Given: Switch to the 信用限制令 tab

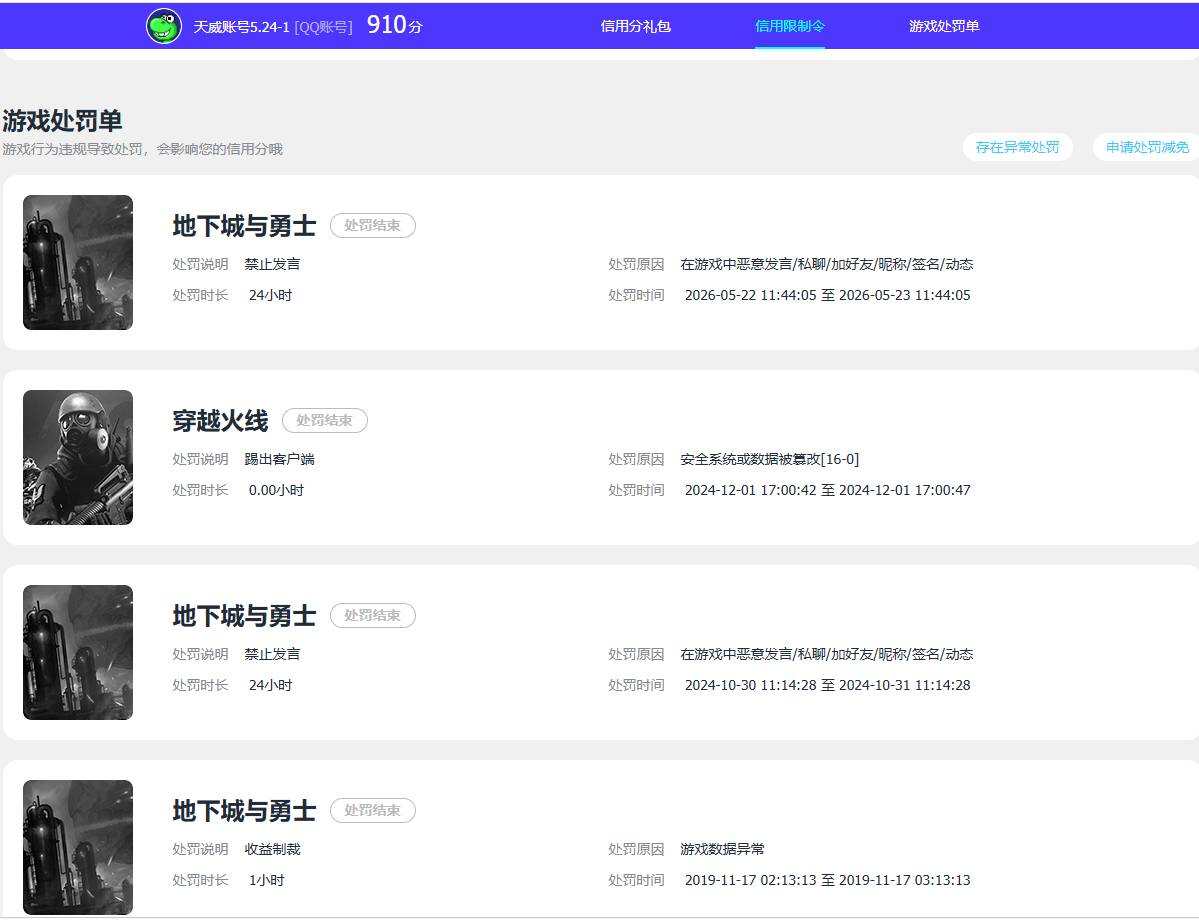Looking at the screenshot, I should tap(790, 26).
